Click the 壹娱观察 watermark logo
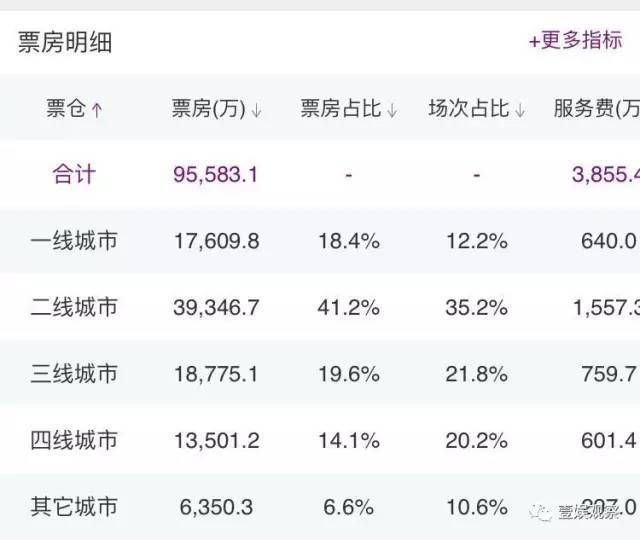 (x=575, y=511)
